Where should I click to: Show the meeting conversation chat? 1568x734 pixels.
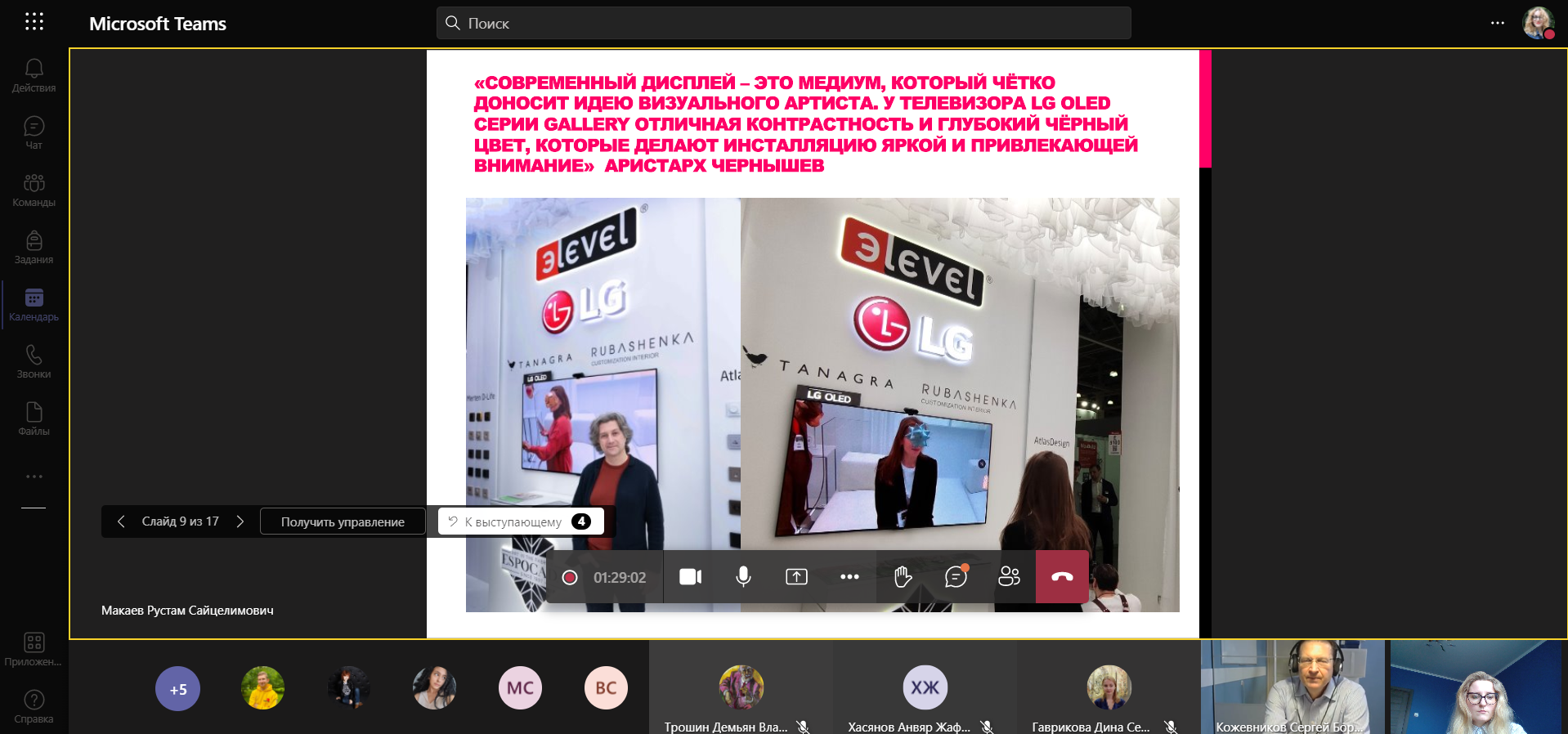(x=956, y=577)
